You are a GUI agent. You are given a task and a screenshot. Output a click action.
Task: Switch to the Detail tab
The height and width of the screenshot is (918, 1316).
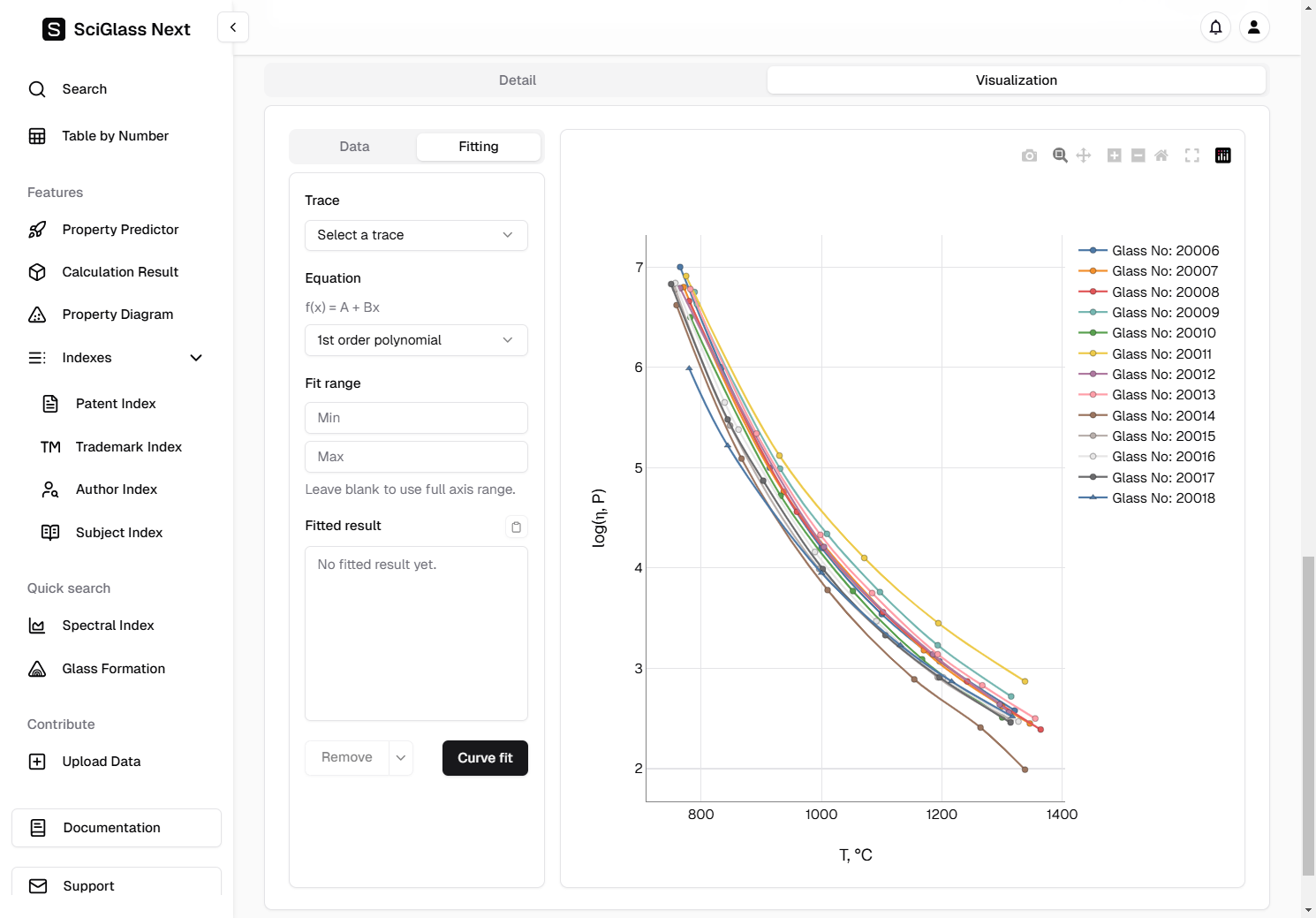(517, 80)
